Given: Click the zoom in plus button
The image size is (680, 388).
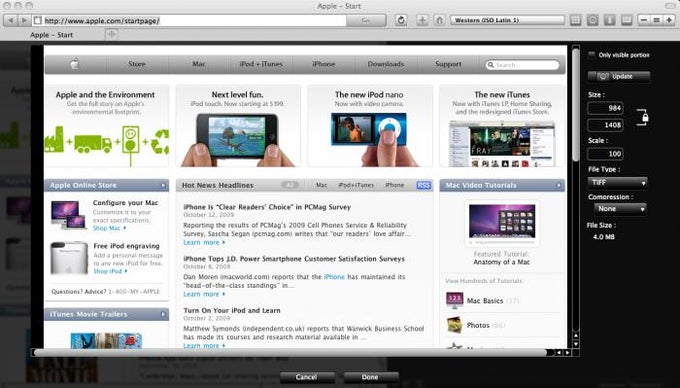Looking at the screenshot, I should pyautogui.click(x=669, y=20).
